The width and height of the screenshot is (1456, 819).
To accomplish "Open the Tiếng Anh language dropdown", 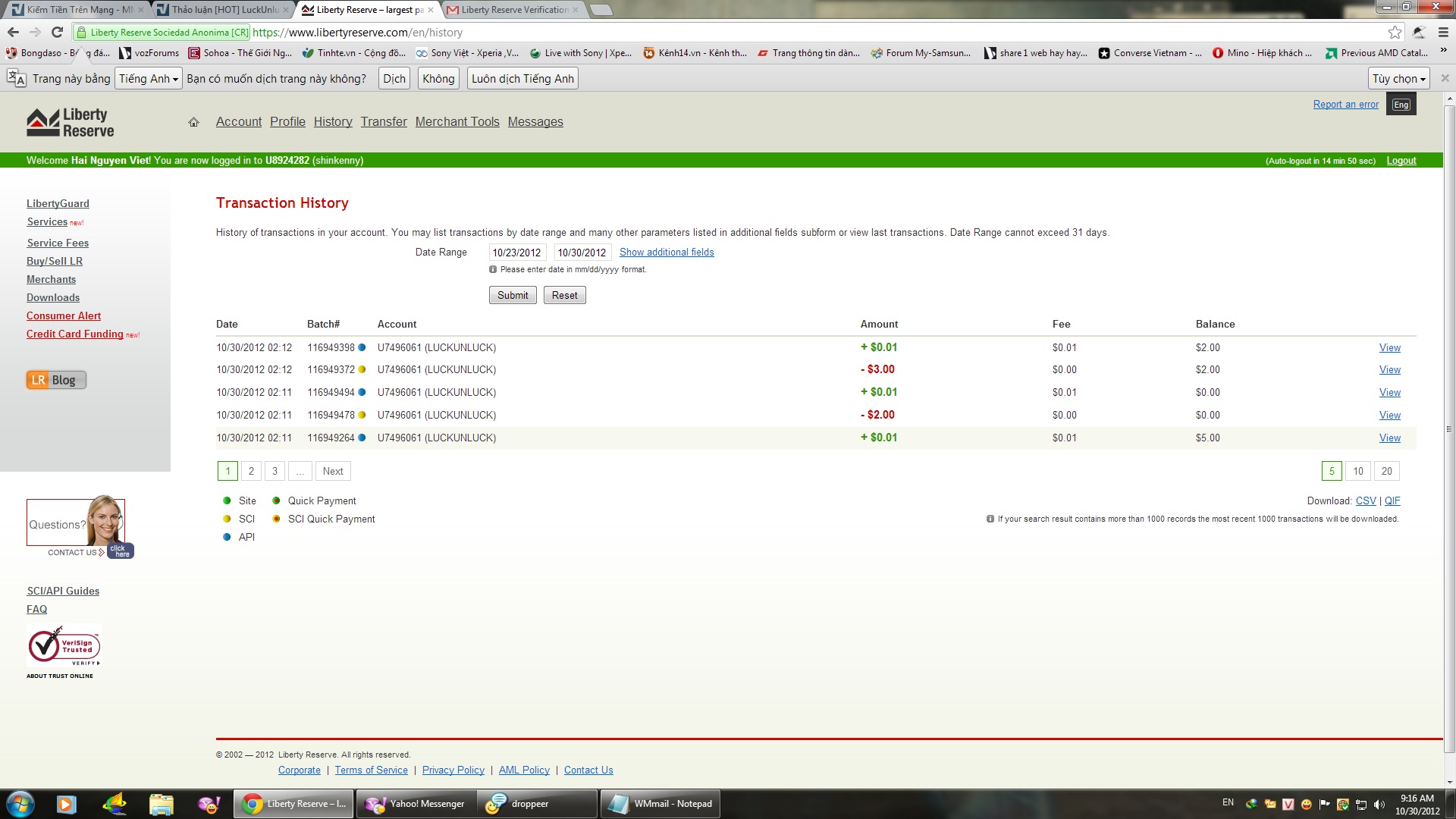I will 148,79.
